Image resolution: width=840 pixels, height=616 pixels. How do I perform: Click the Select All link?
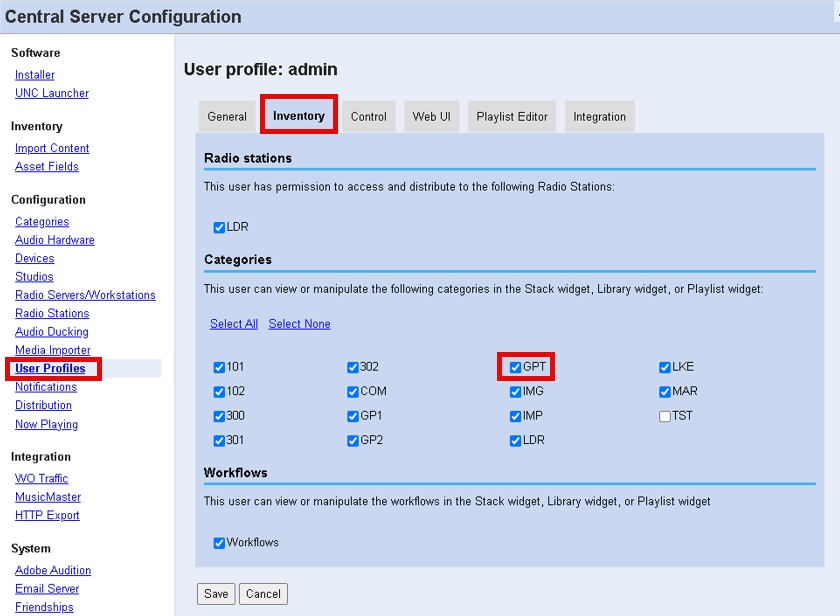click(234, 324)
